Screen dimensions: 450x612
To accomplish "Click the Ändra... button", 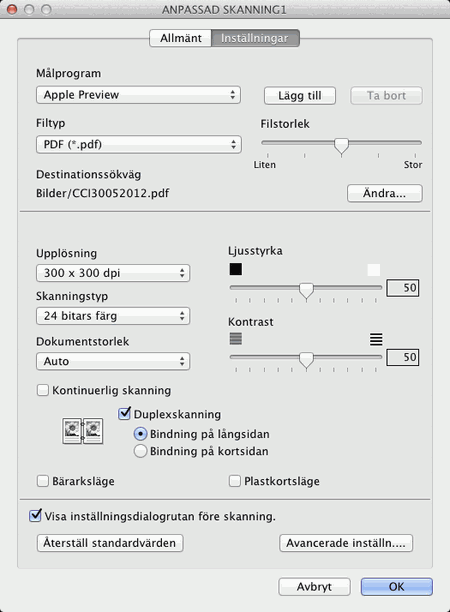I will click(384, 193).
